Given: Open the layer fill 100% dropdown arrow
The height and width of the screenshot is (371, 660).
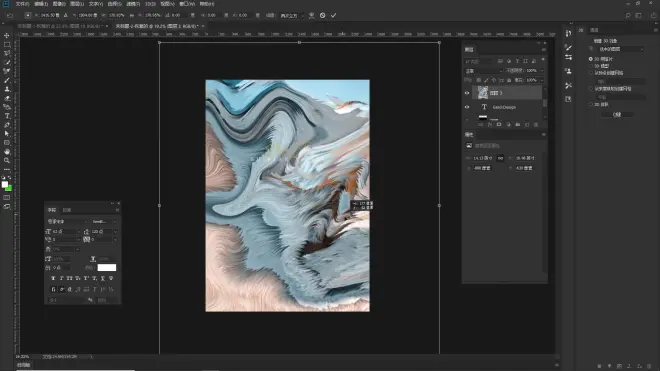Looking at the screenshot, I should 542,80.
